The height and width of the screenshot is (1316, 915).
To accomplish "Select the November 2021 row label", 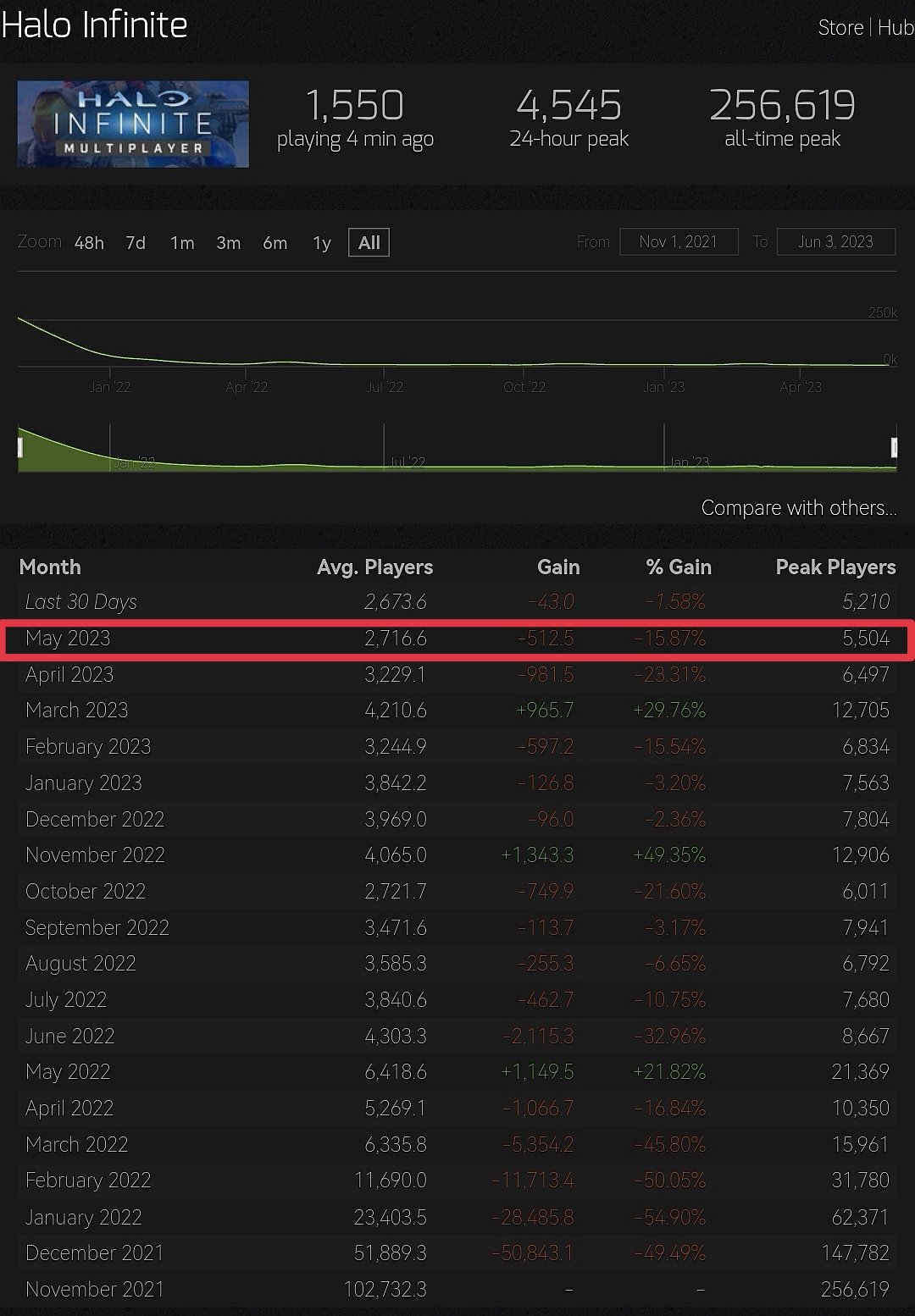I will coord(95,1290).
